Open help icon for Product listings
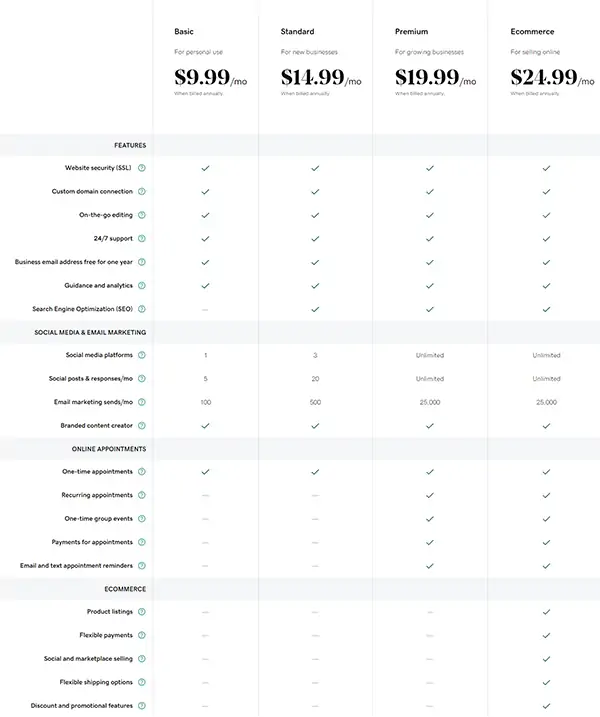 pyautogui.click(x=142, y=612)
